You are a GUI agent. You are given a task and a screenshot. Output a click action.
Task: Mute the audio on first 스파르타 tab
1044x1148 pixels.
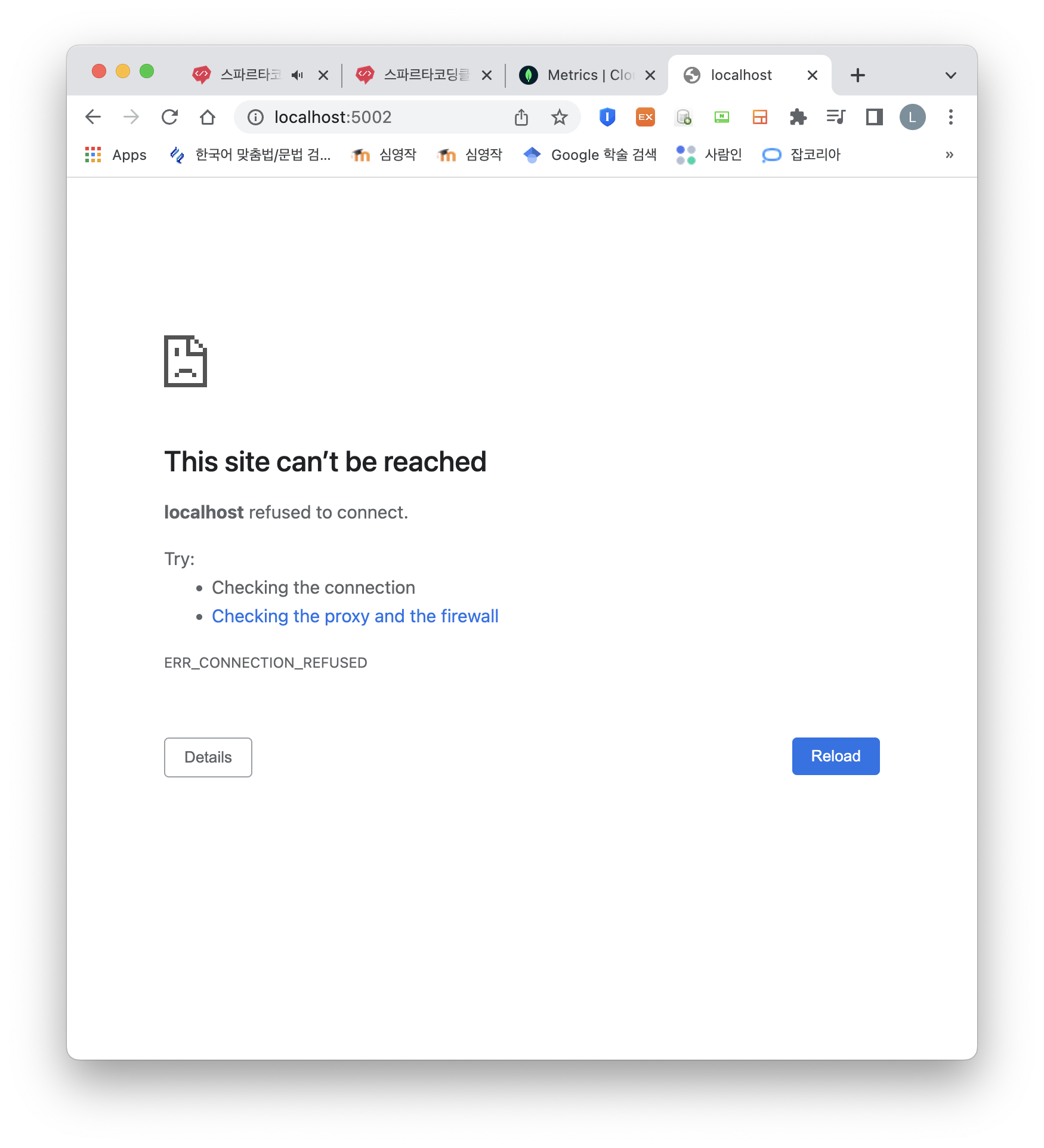(298, 75)
